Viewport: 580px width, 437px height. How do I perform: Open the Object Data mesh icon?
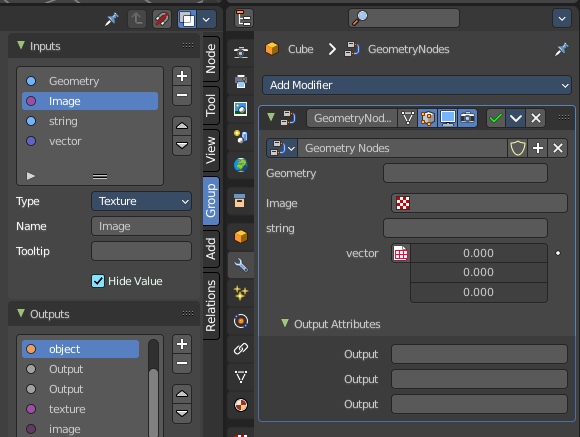pyautogui.click(x=241, y=377)
